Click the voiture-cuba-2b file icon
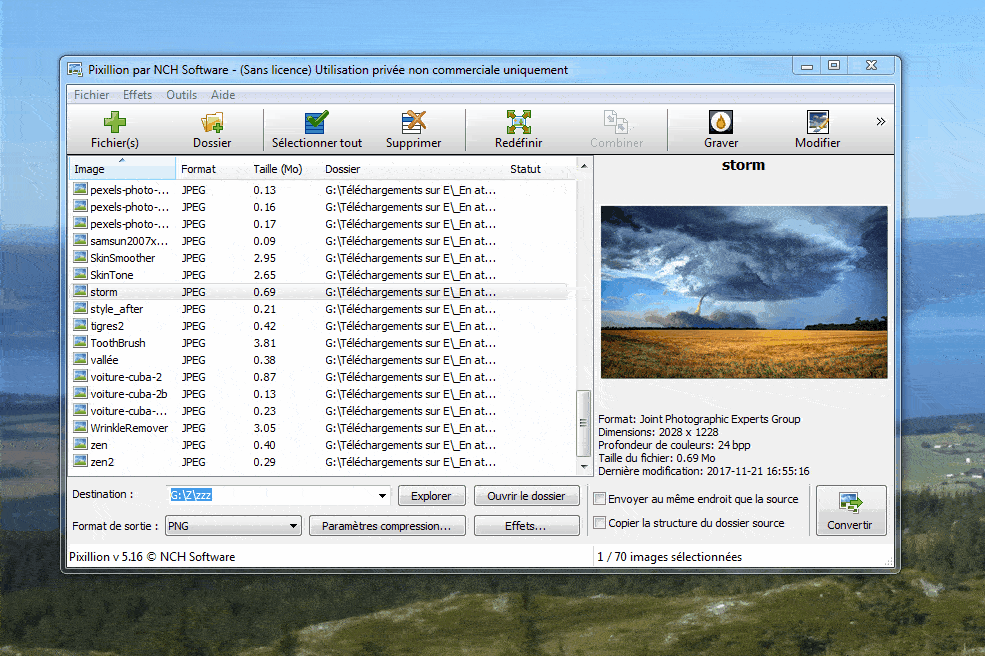The height and width of the screenshot is (656, 985). 80,393
